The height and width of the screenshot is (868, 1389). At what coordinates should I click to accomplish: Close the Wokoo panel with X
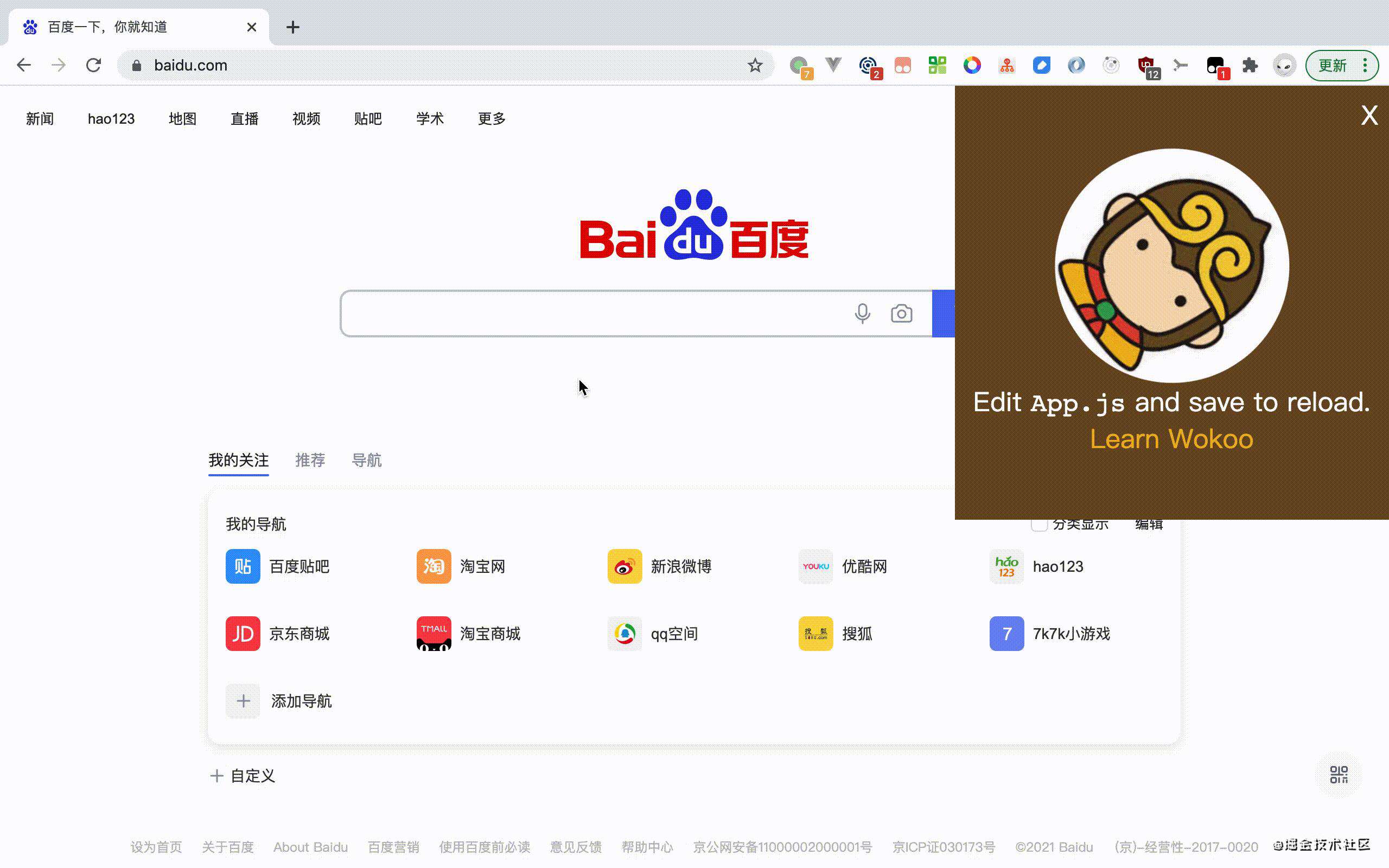1369,116
